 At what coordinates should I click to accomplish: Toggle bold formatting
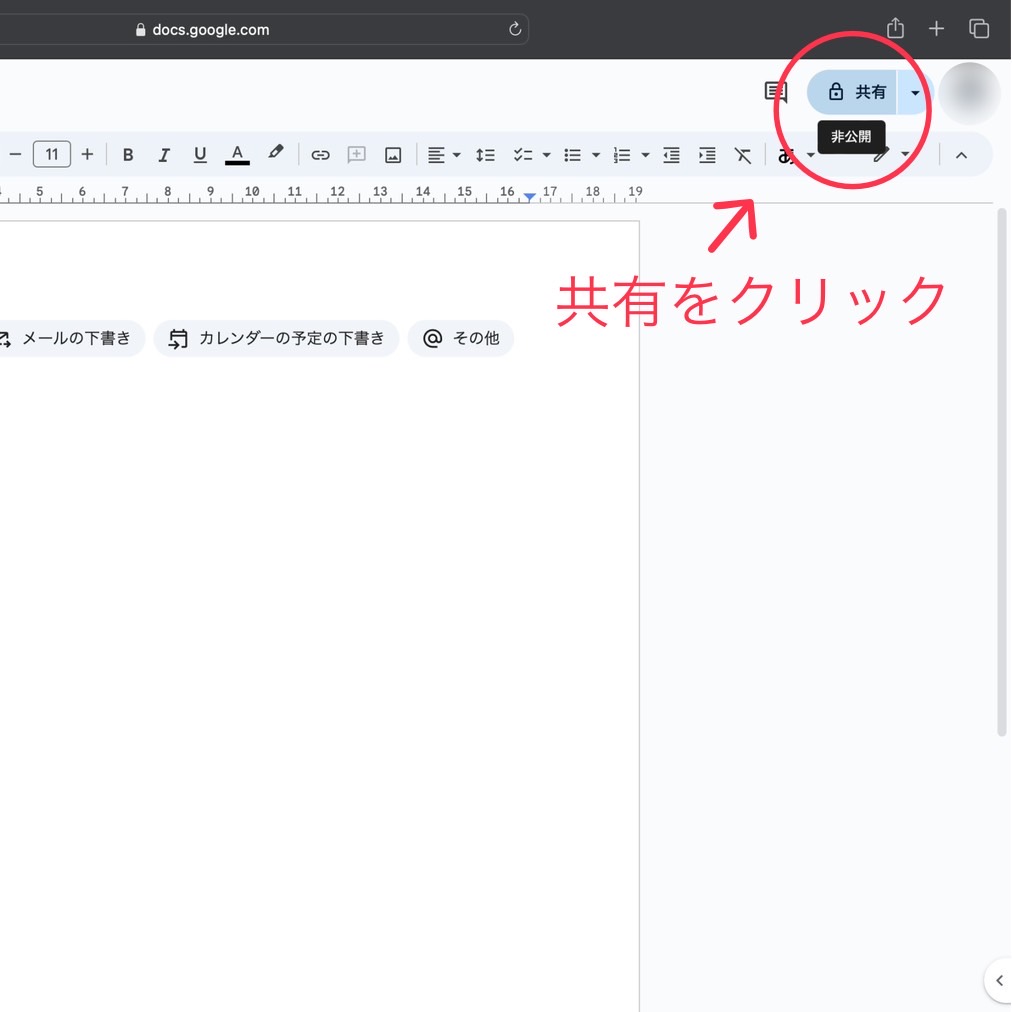pos(128,155)
